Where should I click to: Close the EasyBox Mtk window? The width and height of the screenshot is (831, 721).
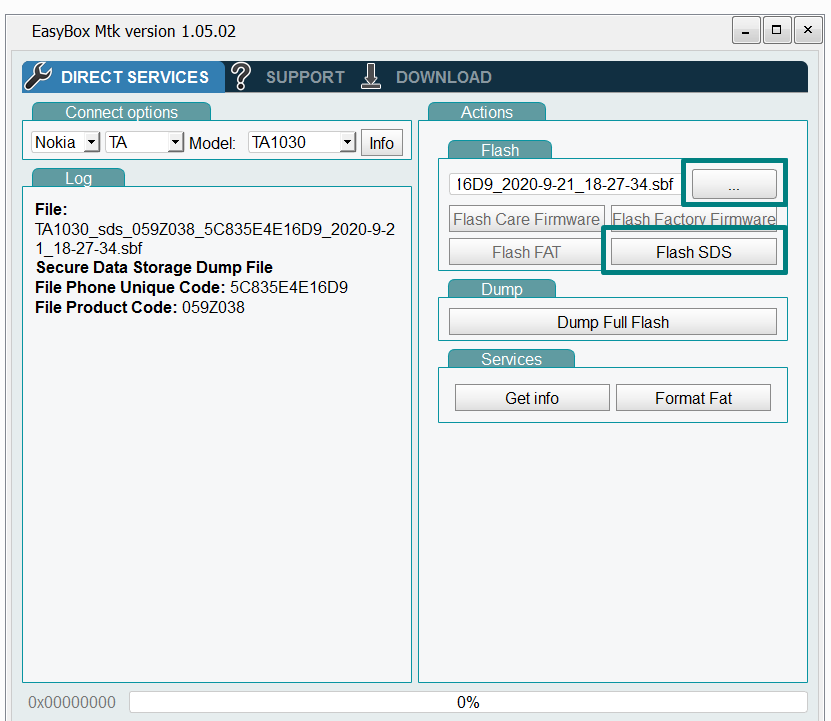pos(808,30)
